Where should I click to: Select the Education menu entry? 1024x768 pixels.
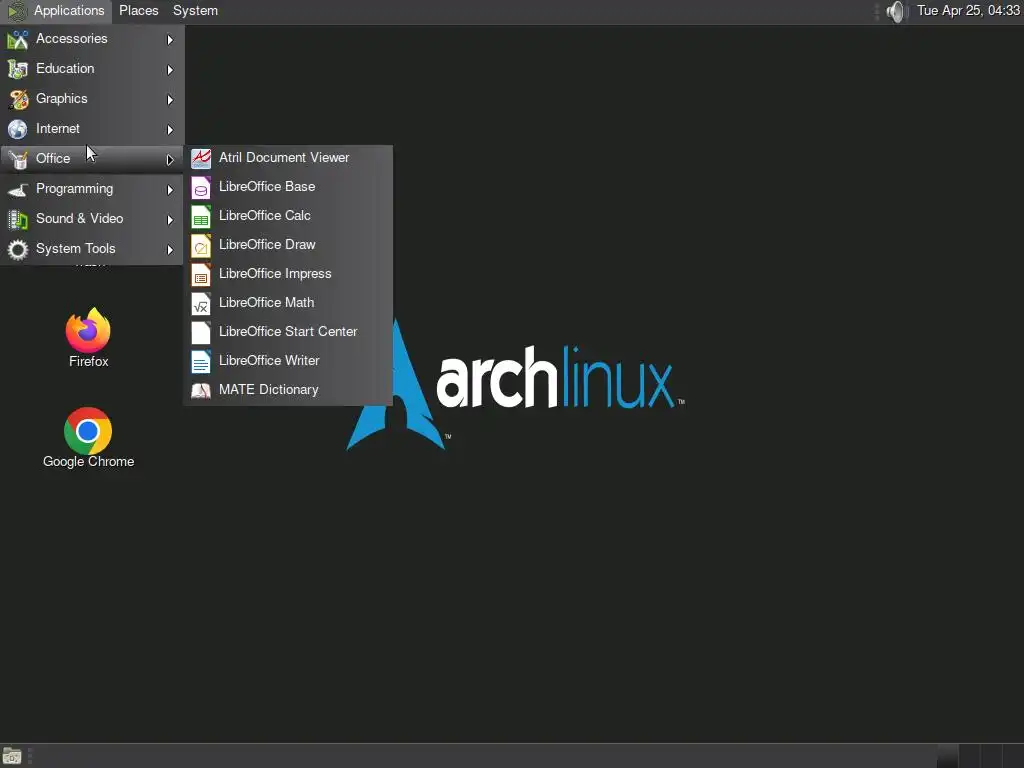click(92, 69)
